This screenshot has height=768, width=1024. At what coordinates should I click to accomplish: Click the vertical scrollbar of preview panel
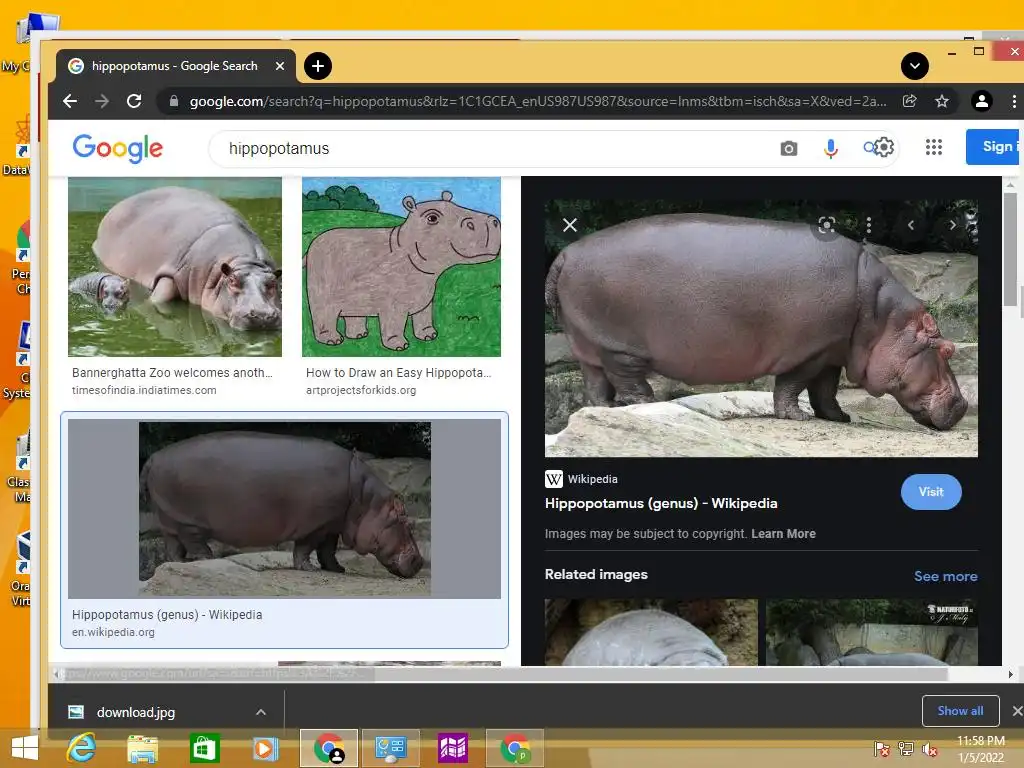1010,248
